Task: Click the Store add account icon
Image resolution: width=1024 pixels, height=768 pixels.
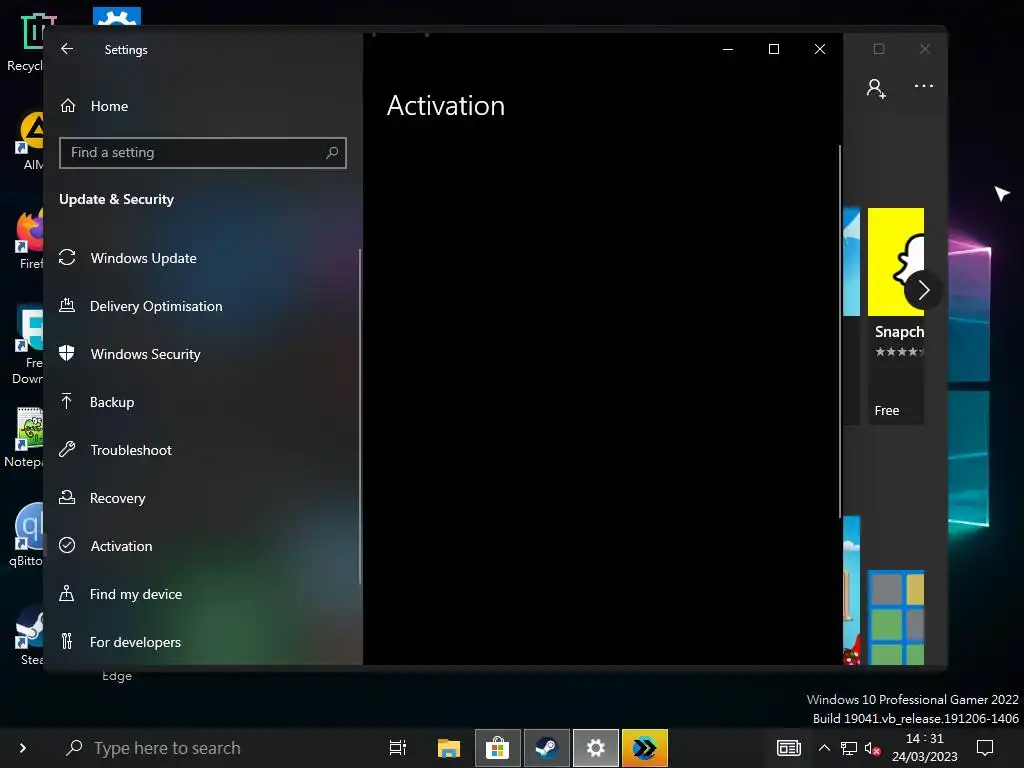Action: coord(876,88)
